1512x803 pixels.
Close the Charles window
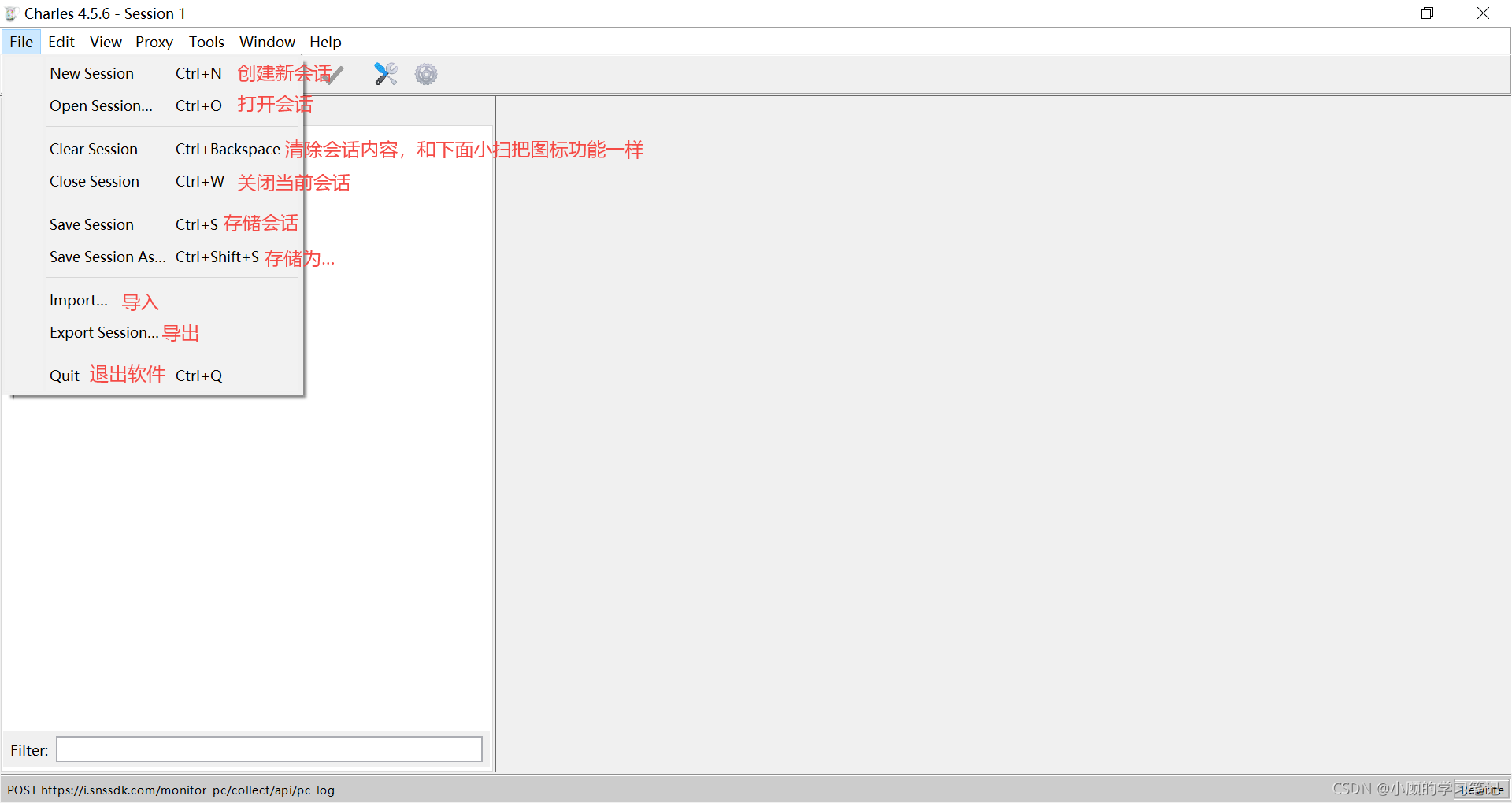point(1483,13)
